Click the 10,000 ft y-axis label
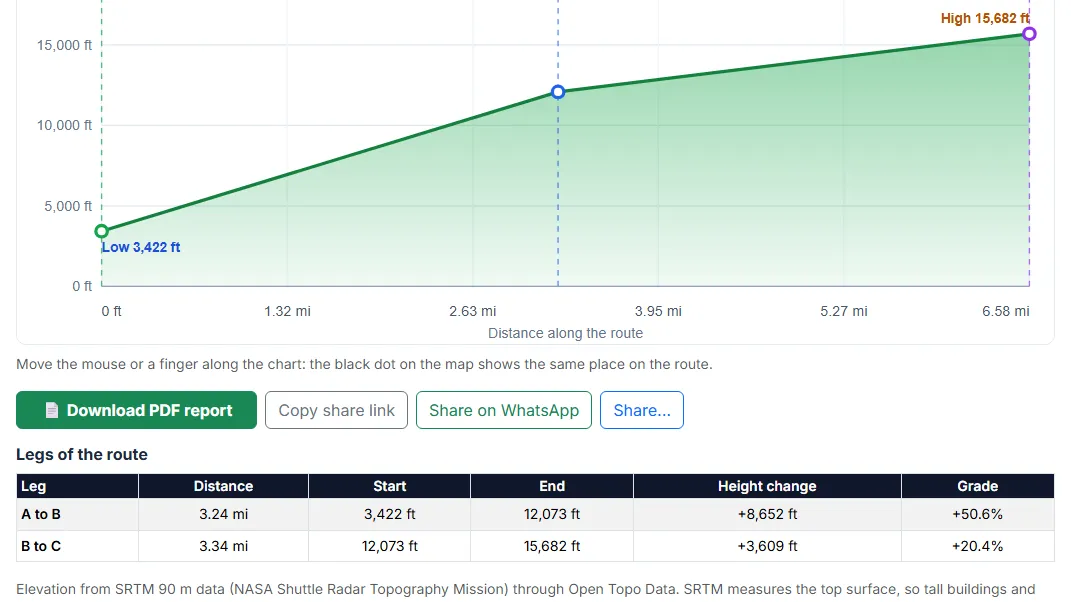 (x=64, y=125)
